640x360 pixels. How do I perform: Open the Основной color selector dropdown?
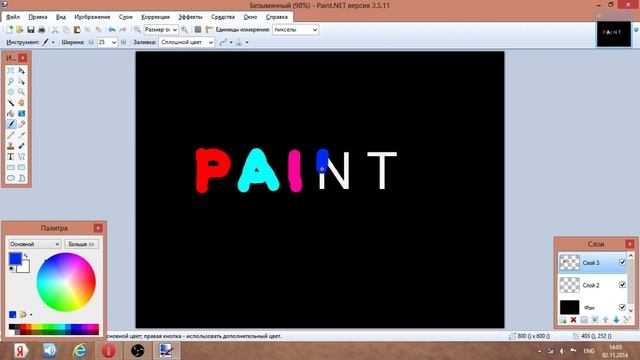point(35,244)
